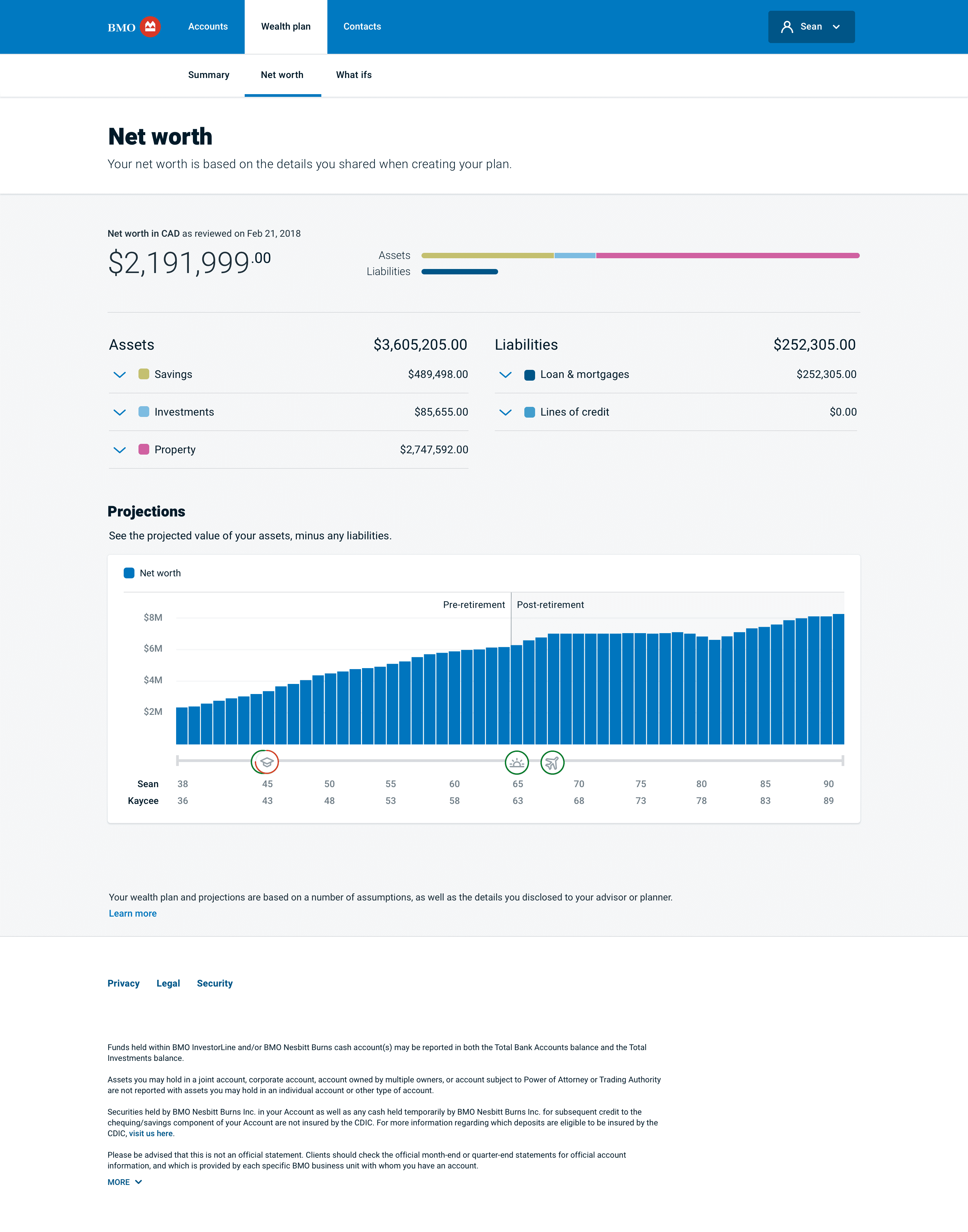Click the Learn more link
This screenshot has height=1232, width=968.
click(133, 913)
